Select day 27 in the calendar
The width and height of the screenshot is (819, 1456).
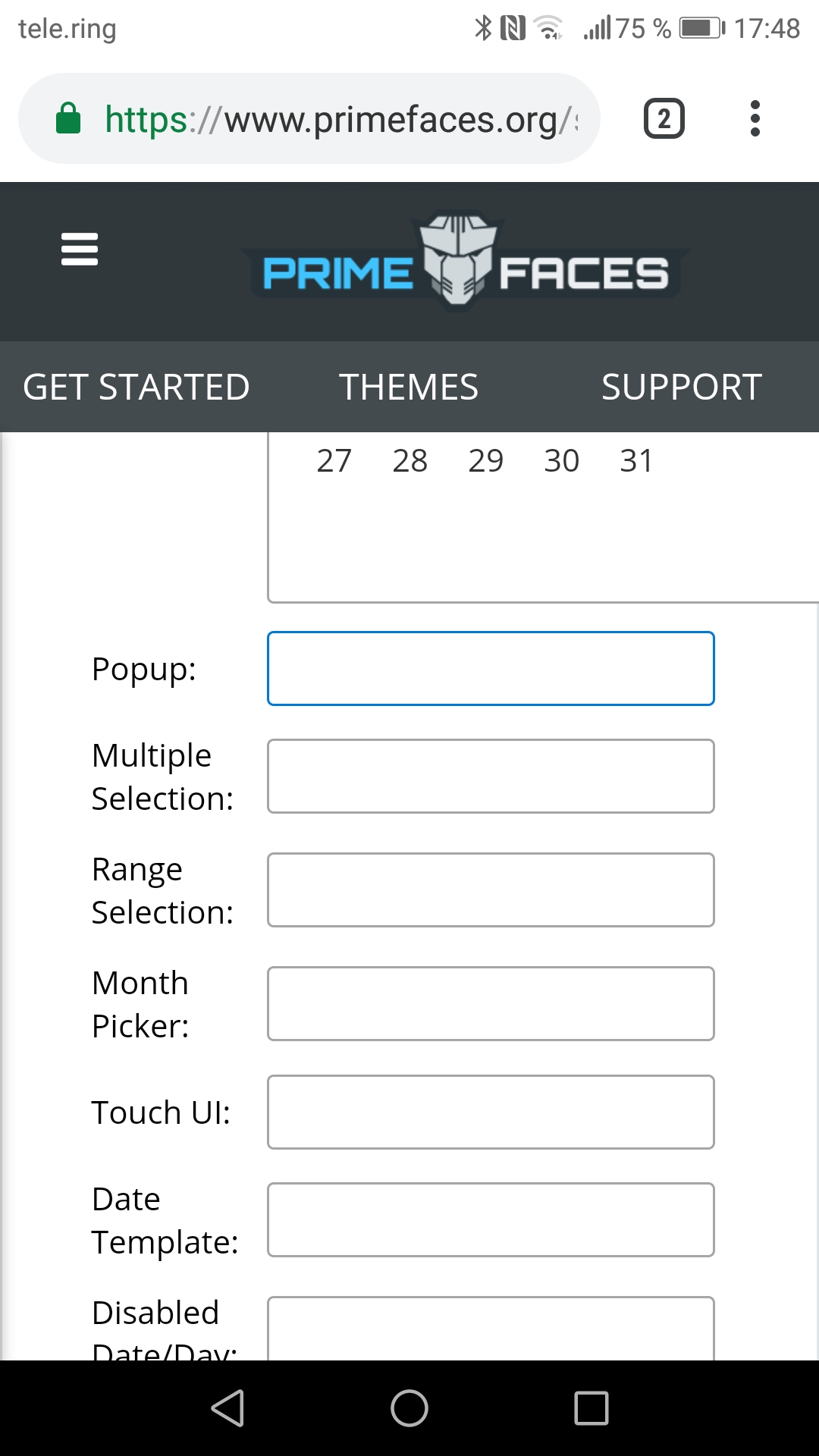coord(334,460)
